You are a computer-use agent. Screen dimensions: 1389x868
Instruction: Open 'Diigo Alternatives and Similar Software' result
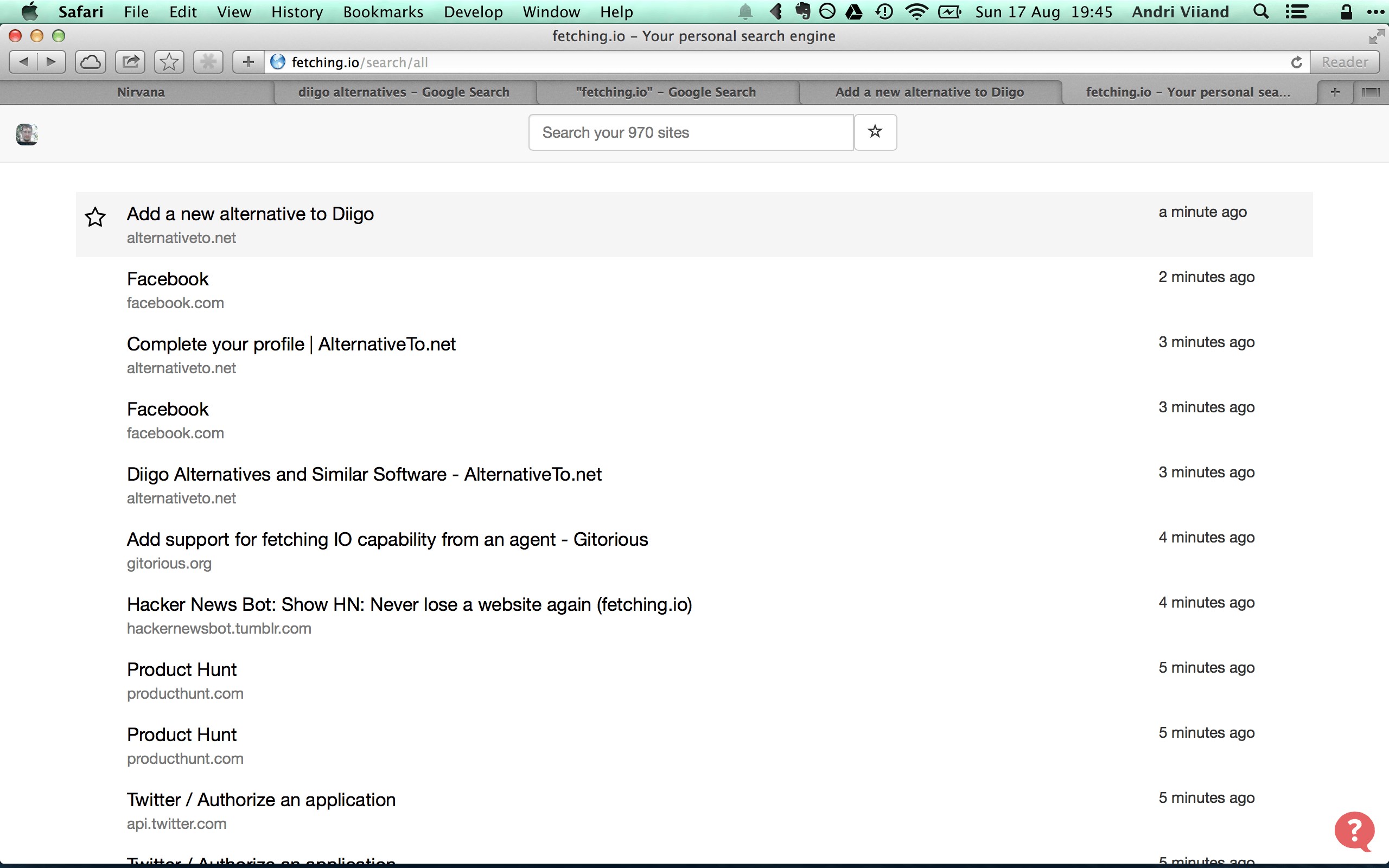[364, 474]
